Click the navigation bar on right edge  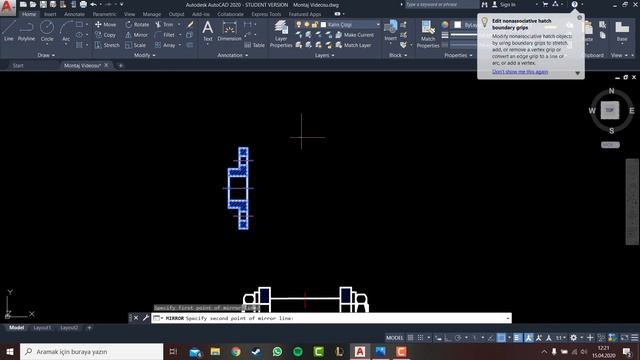632,202
